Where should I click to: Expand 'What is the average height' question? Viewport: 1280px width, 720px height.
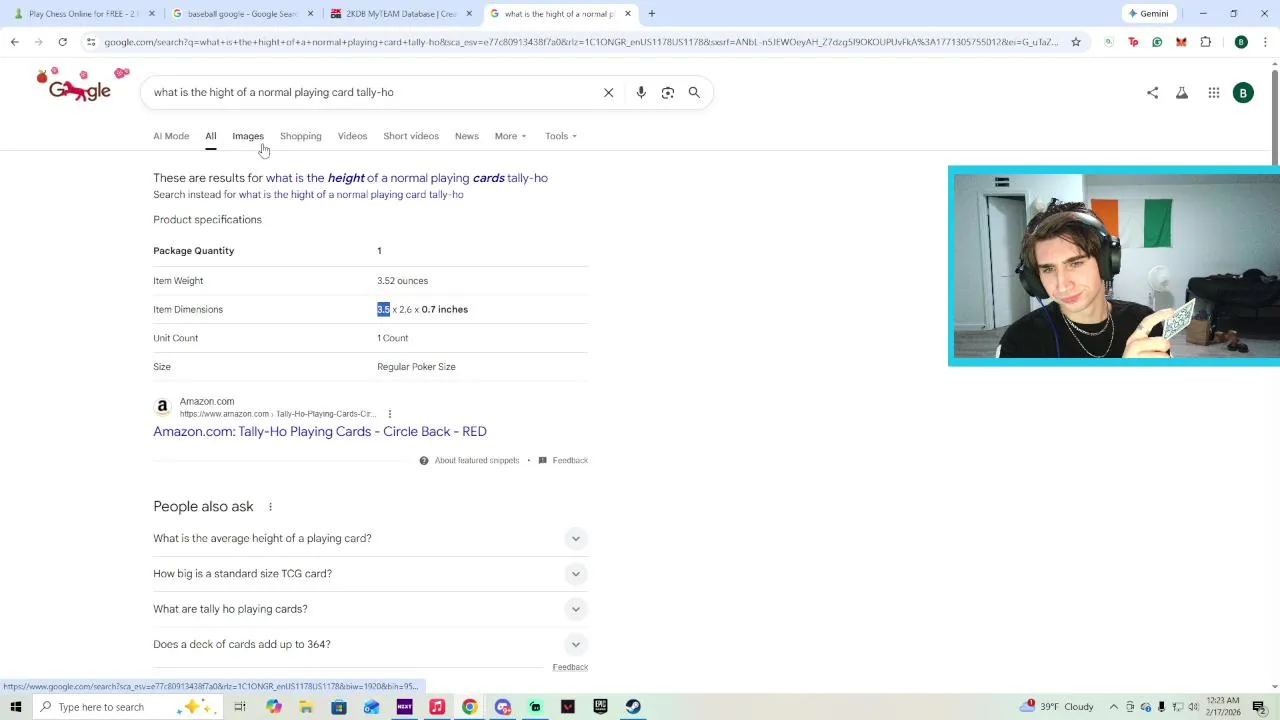[575, 538]
